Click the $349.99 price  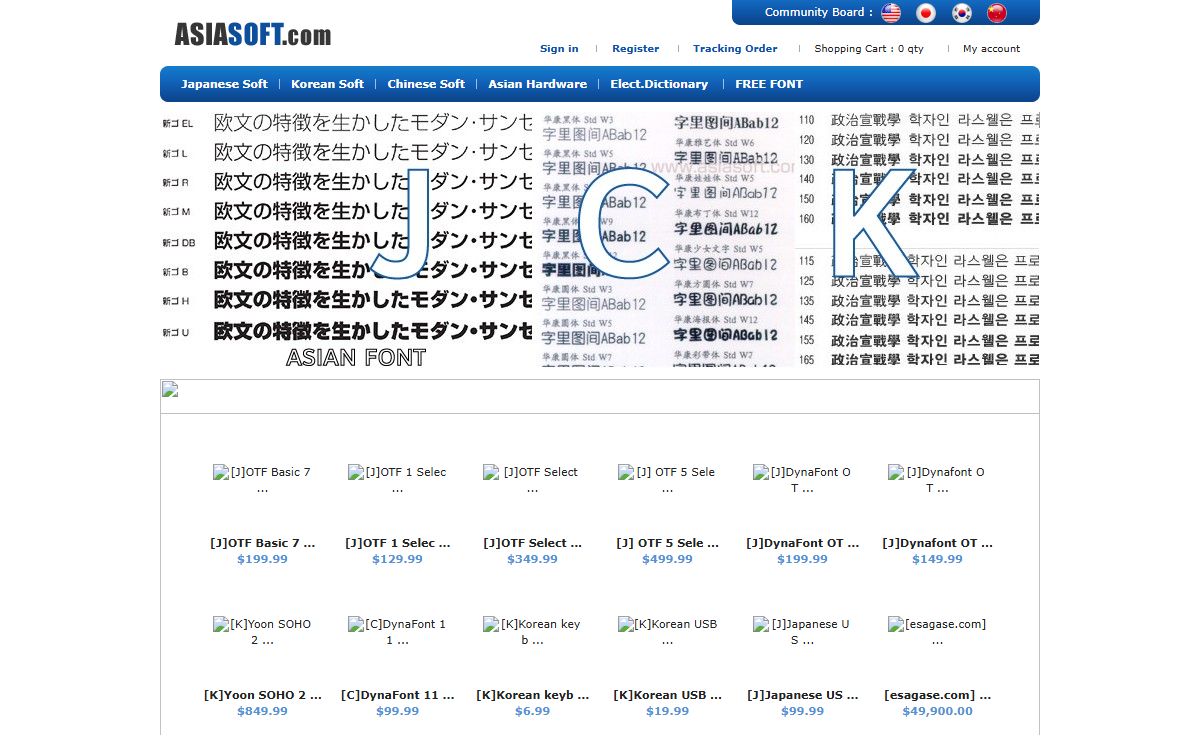pyautogui.click(x=532, y=559)
